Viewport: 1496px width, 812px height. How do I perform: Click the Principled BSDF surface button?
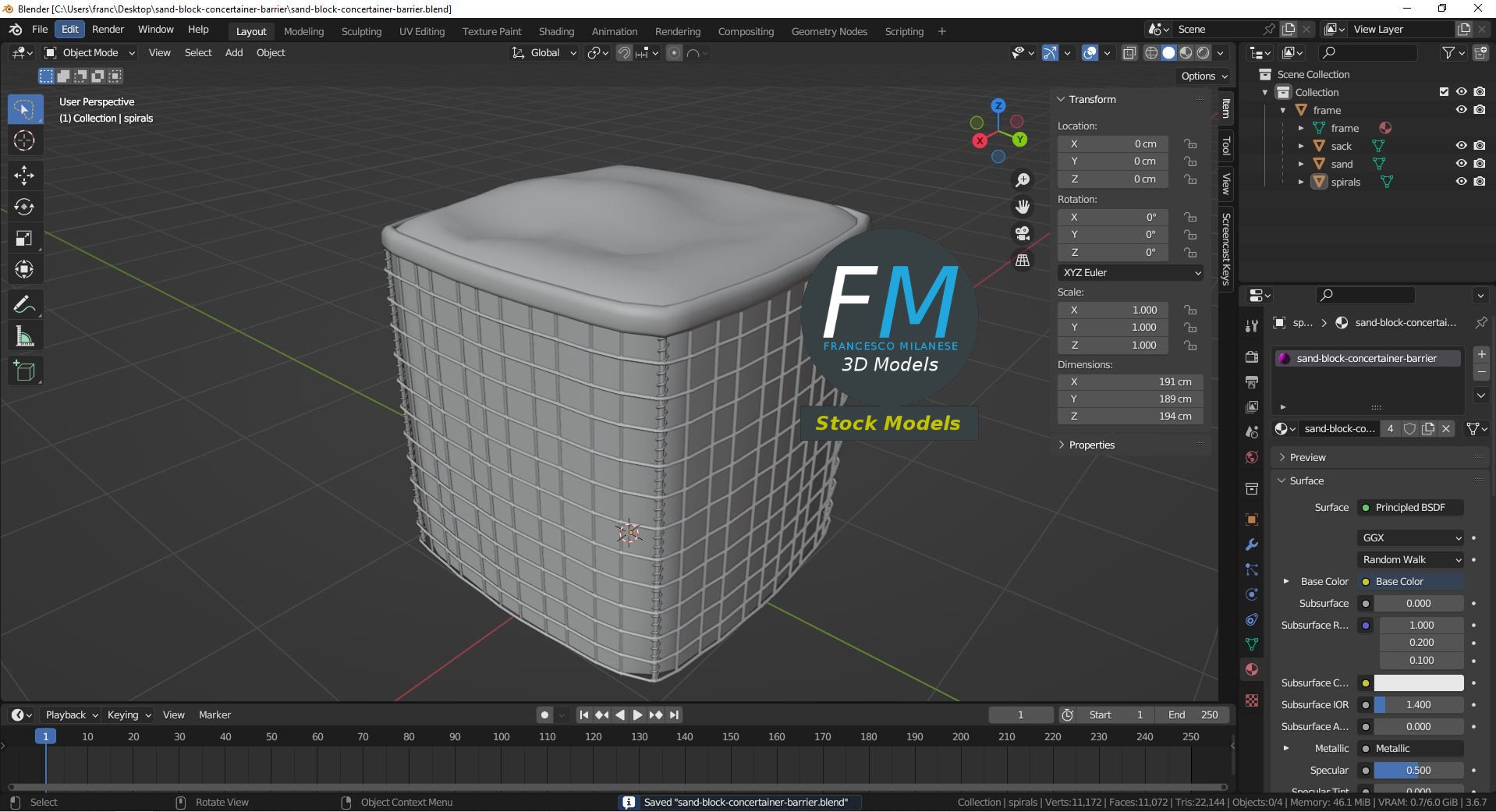point(1409,507)
